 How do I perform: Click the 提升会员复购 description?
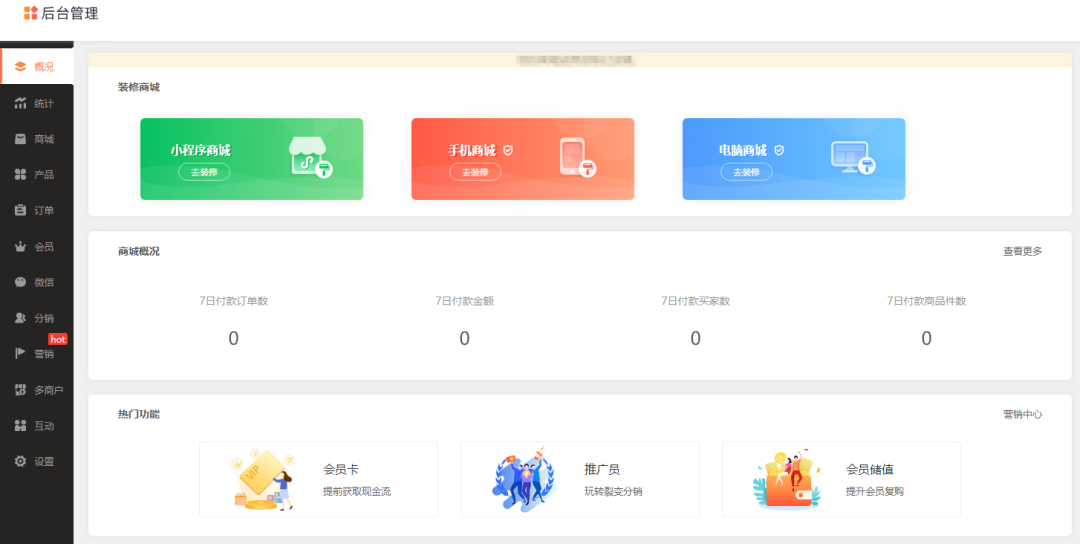coord(874,492)
